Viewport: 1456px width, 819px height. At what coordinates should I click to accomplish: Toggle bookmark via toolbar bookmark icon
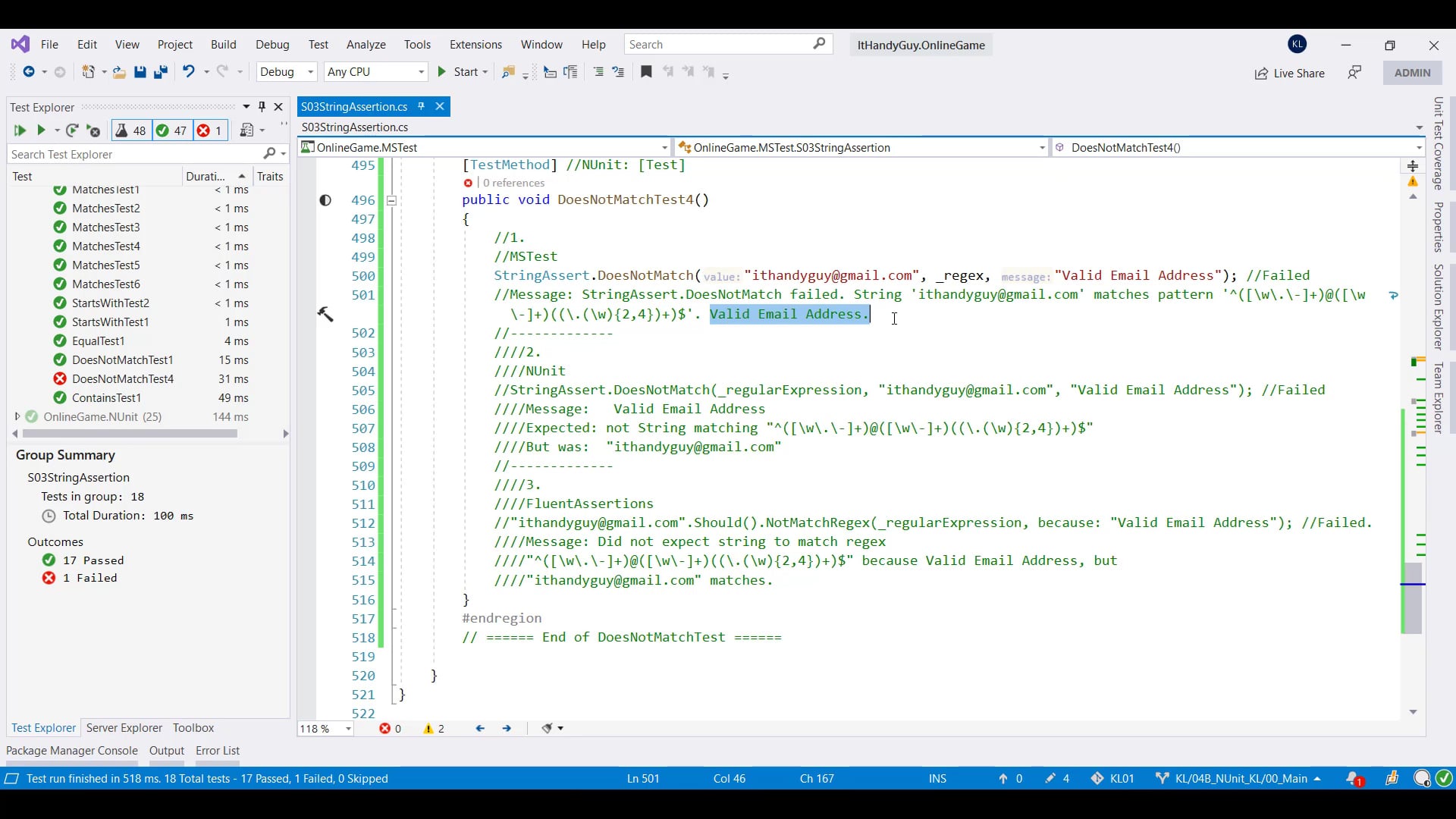pos(646,72)
